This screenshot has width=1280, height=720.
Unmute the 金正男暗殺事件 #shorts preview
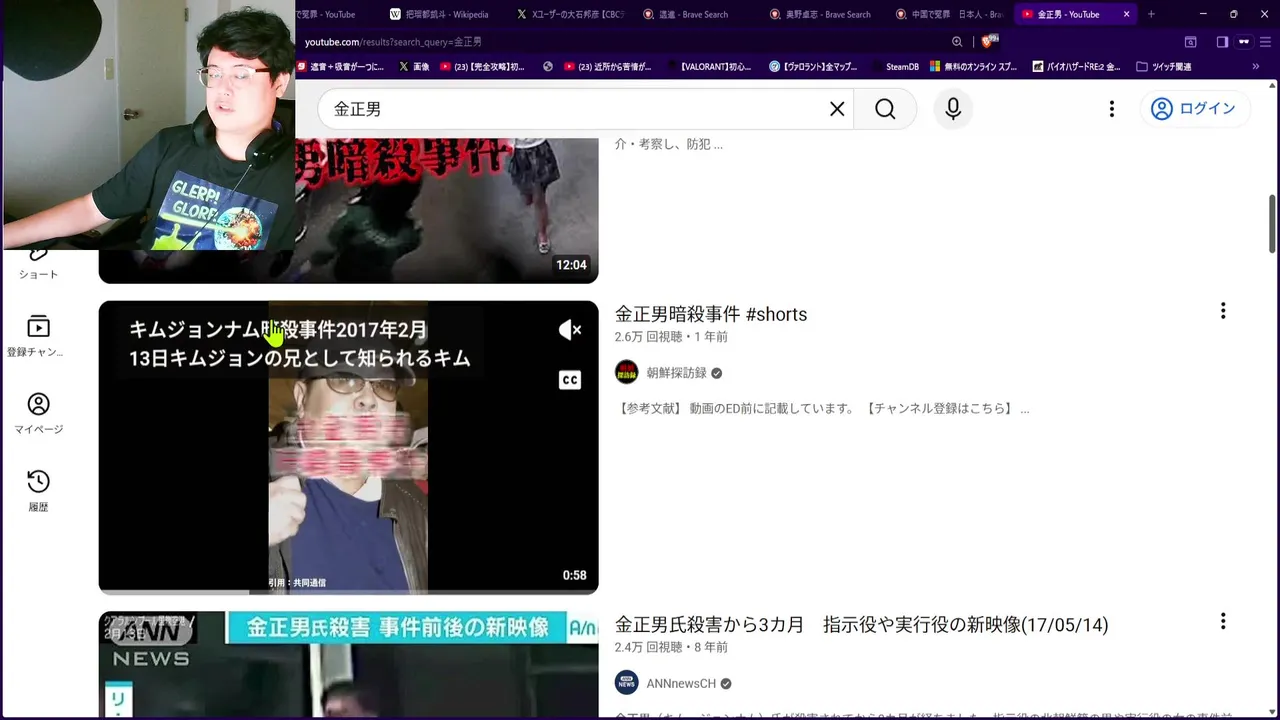coord(569,330)
